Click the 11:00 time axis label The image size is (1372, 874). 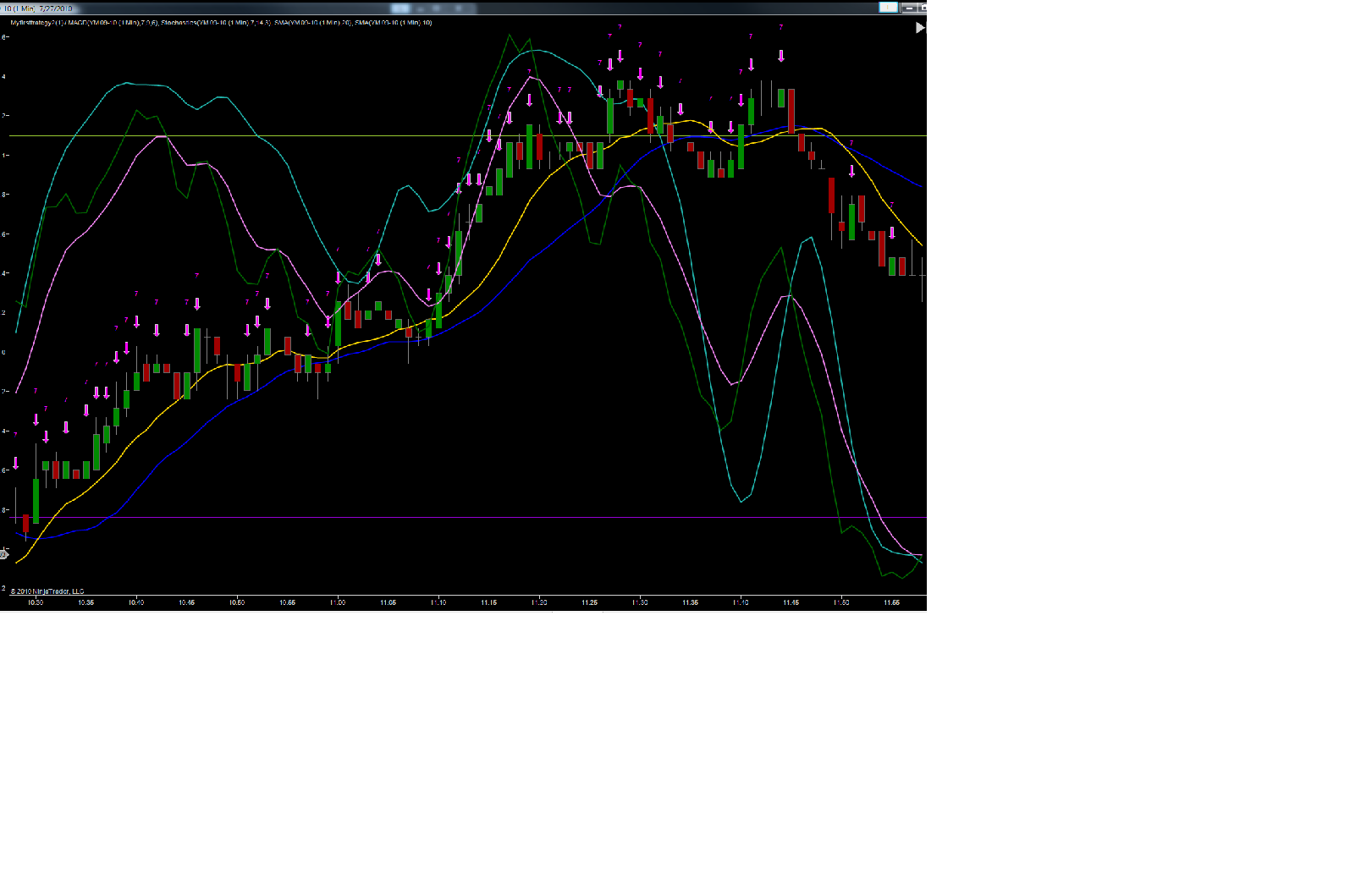click(338, 602)
